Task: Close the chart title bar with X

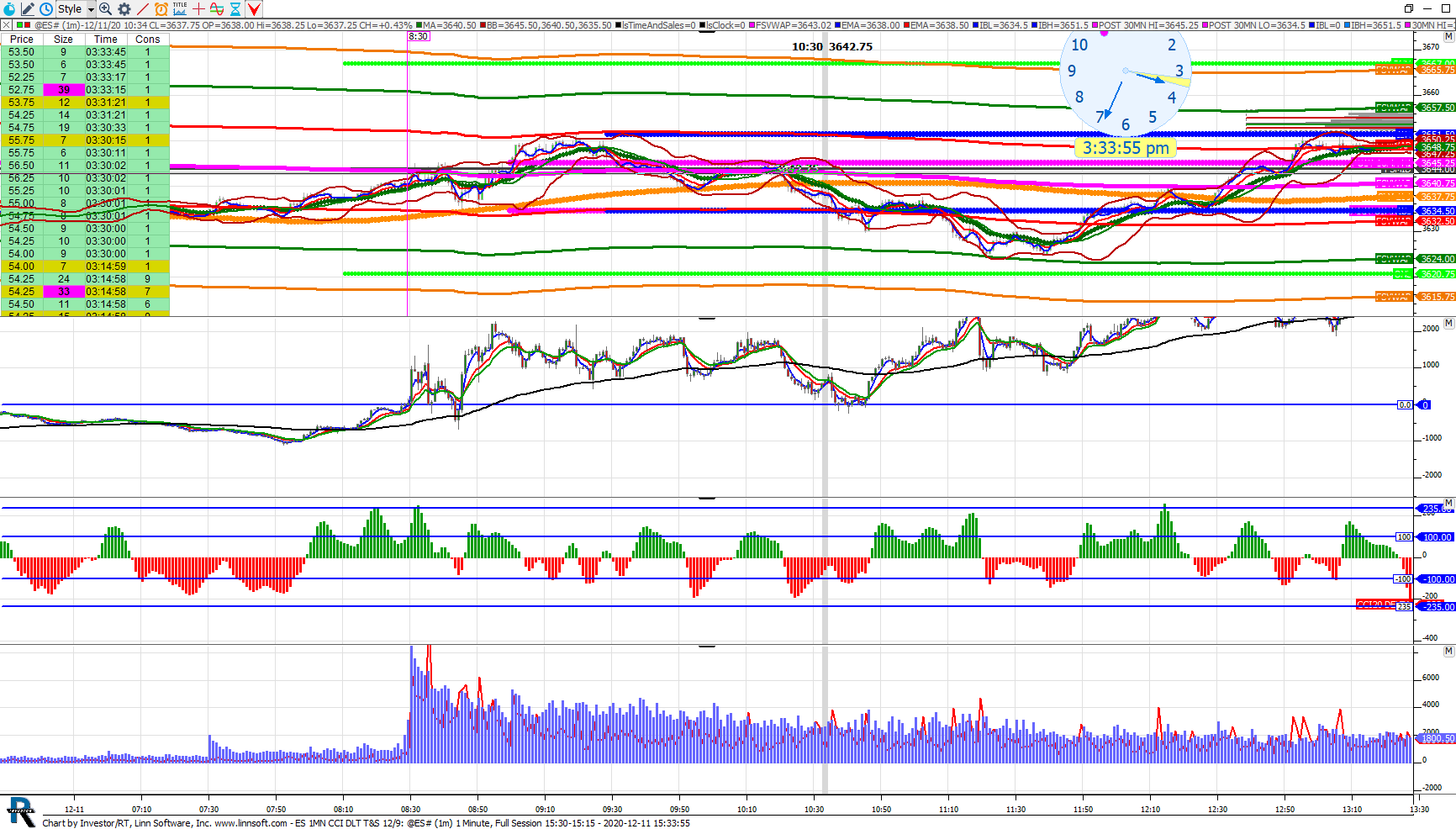Action: click(x=7, y=25)
